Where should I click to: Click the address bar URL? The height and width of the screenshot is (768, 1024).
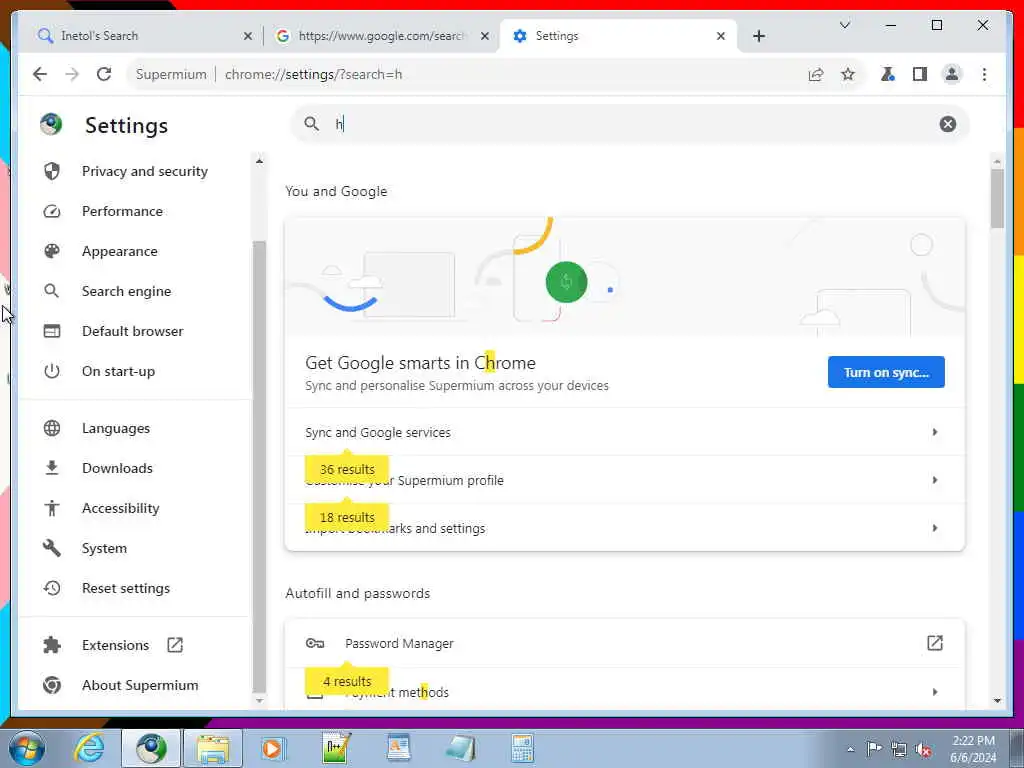[313, 74]
